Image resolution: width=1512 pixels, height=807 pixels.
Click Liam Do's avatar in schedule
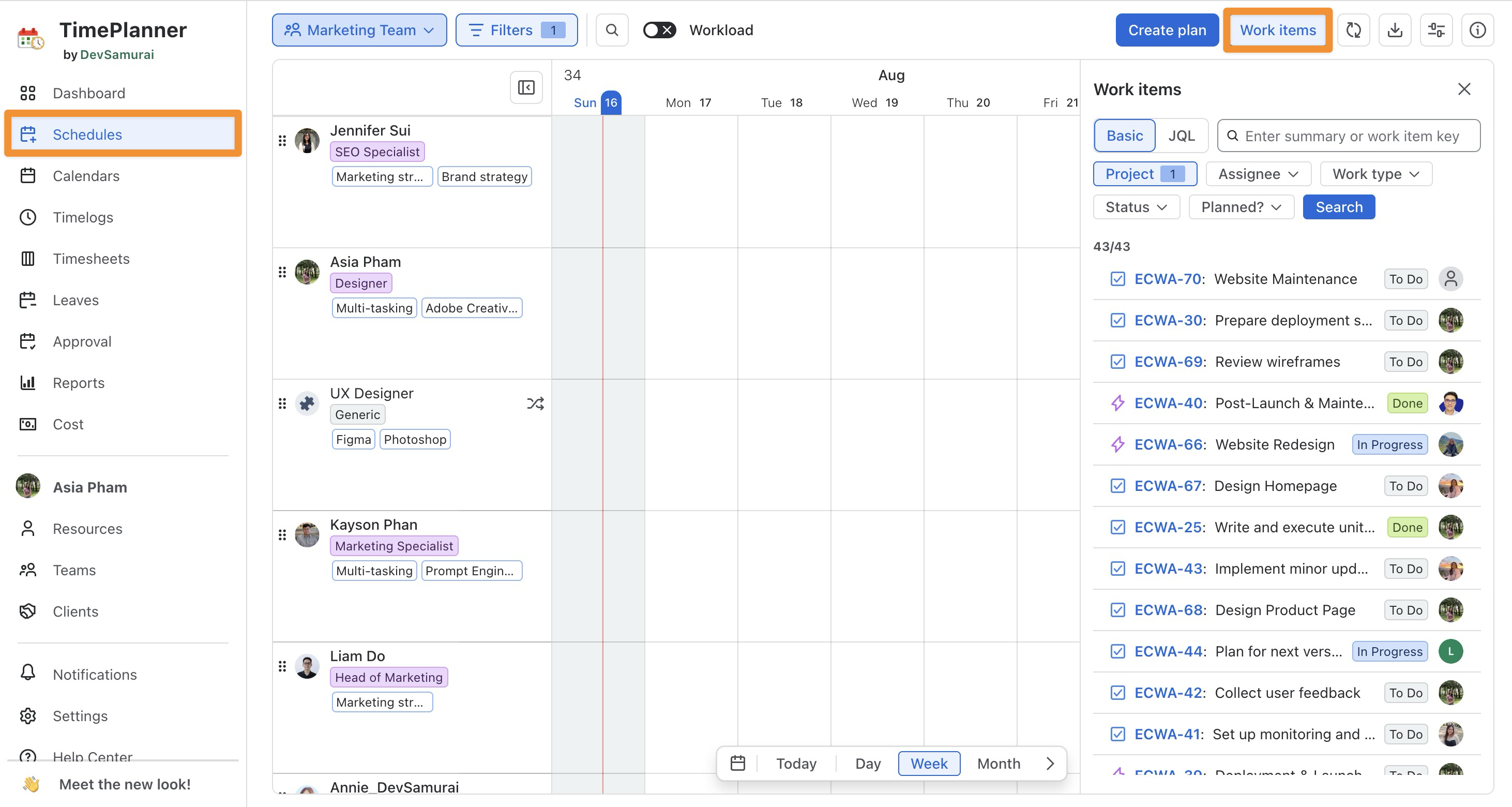tap(307, 666)
